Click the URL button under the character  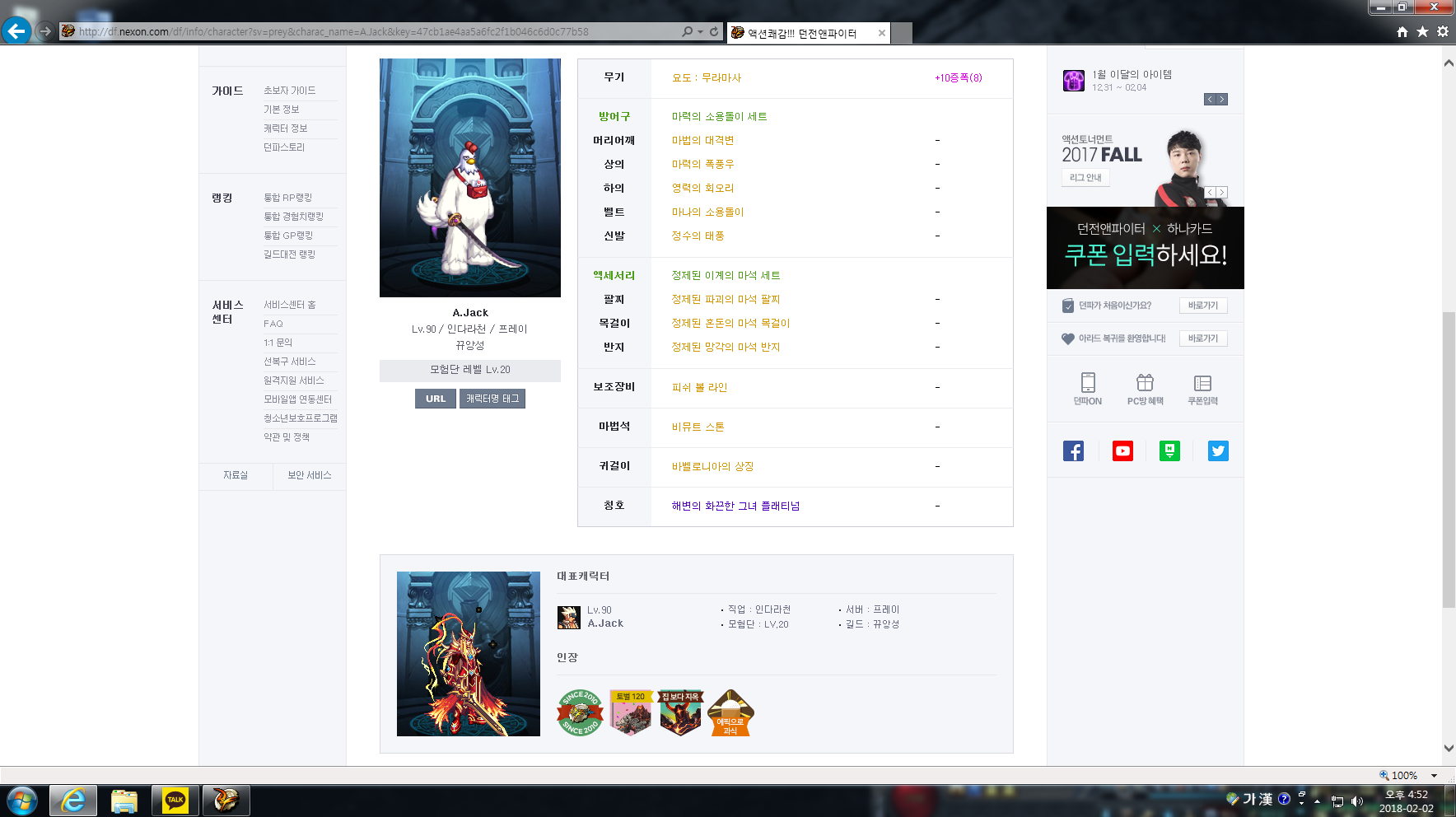436,399
